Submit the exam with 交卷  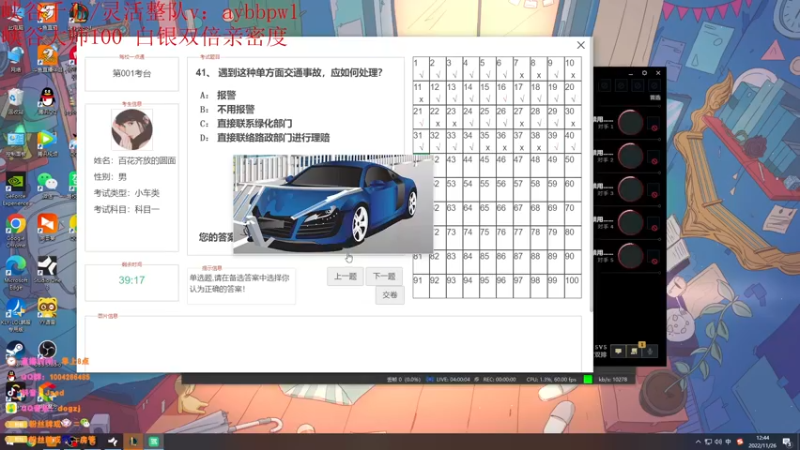coord(390,295)
